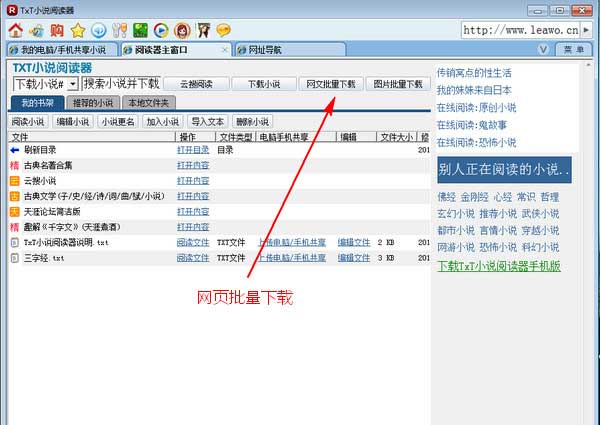
Task: Click 打开内容 link for 云搜小说
Action: (x=193, y=181)
